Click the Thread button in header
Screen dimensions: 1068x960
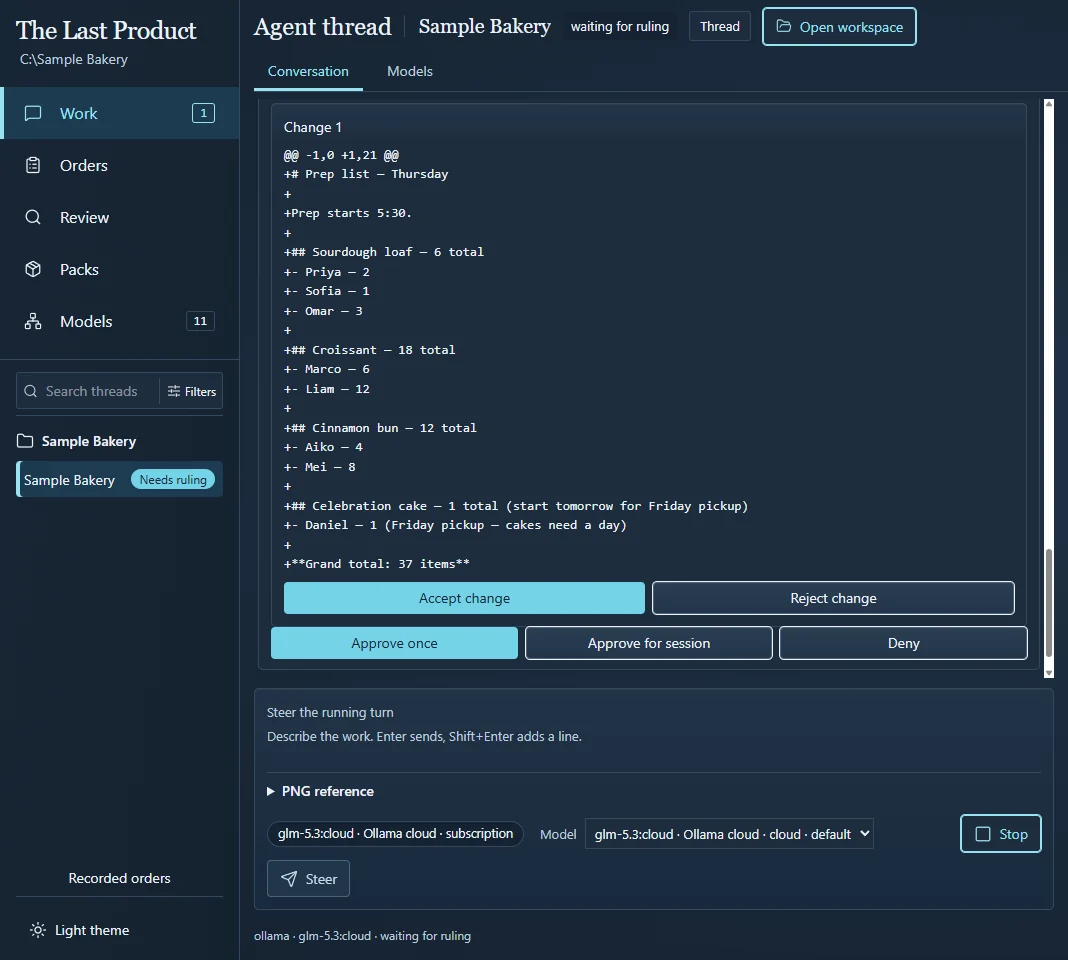719,27
